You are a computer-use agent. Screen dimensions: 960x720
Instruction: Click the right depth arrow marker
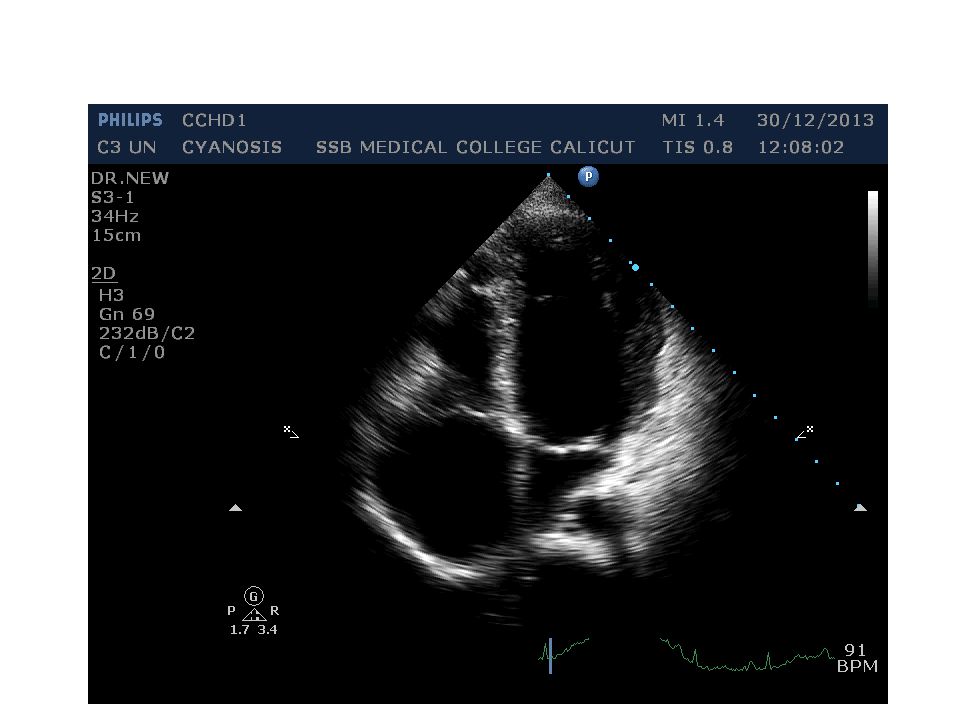(804, 433)
